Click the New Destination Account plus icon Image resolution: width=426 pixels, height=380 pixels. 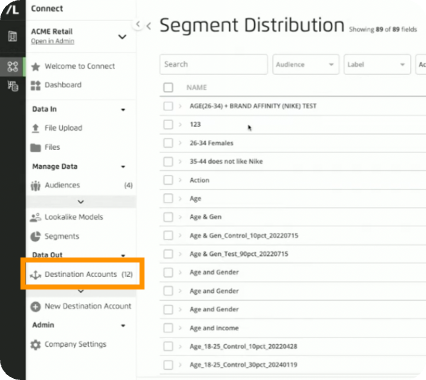(35, 306)
